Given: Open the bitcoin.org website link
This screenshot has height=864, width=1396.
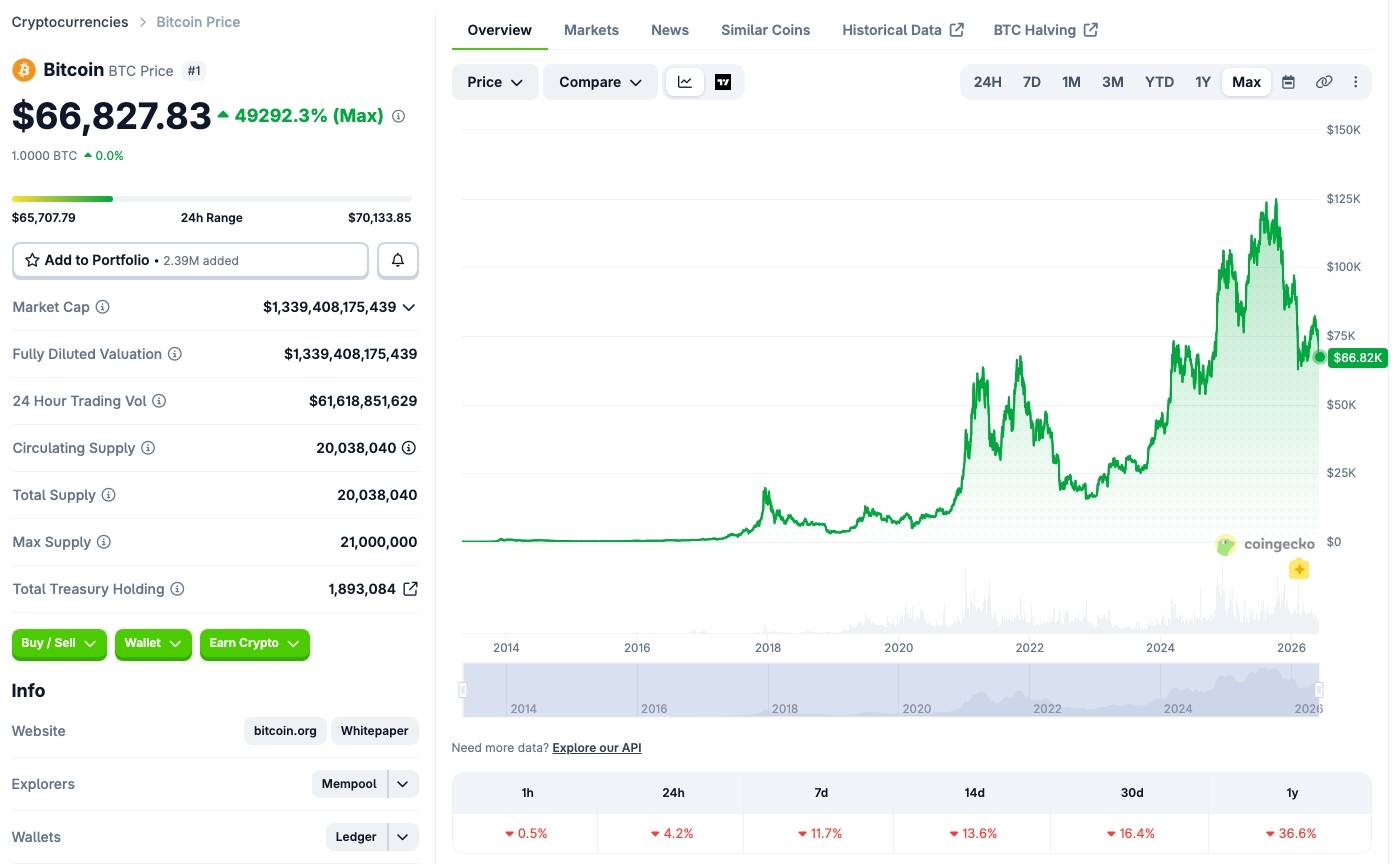Looking at the screenshot, I should (x=285, y=731).
